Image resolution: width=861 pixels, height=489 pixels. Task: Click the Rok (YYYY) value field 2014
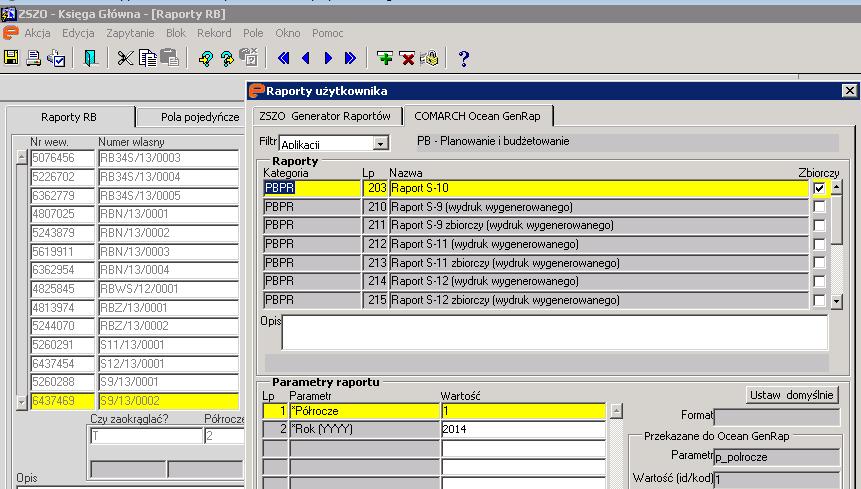(x=523, y=429)
